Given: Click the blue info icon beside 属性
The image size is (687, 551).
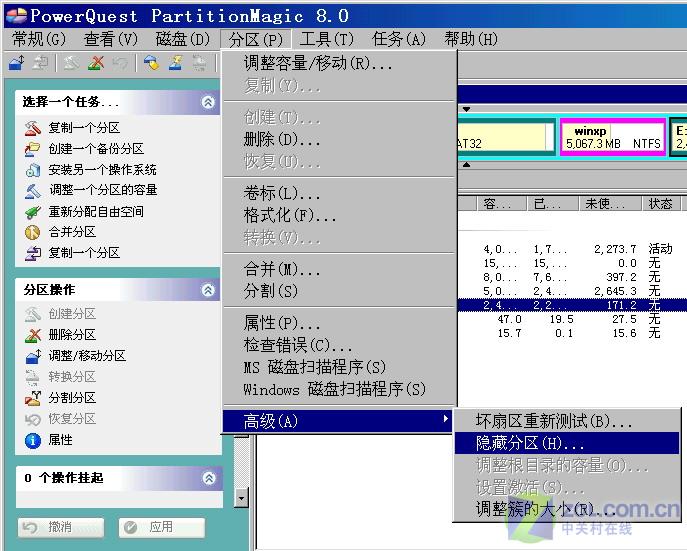Looking at the screenshot, I should (32, 440).
